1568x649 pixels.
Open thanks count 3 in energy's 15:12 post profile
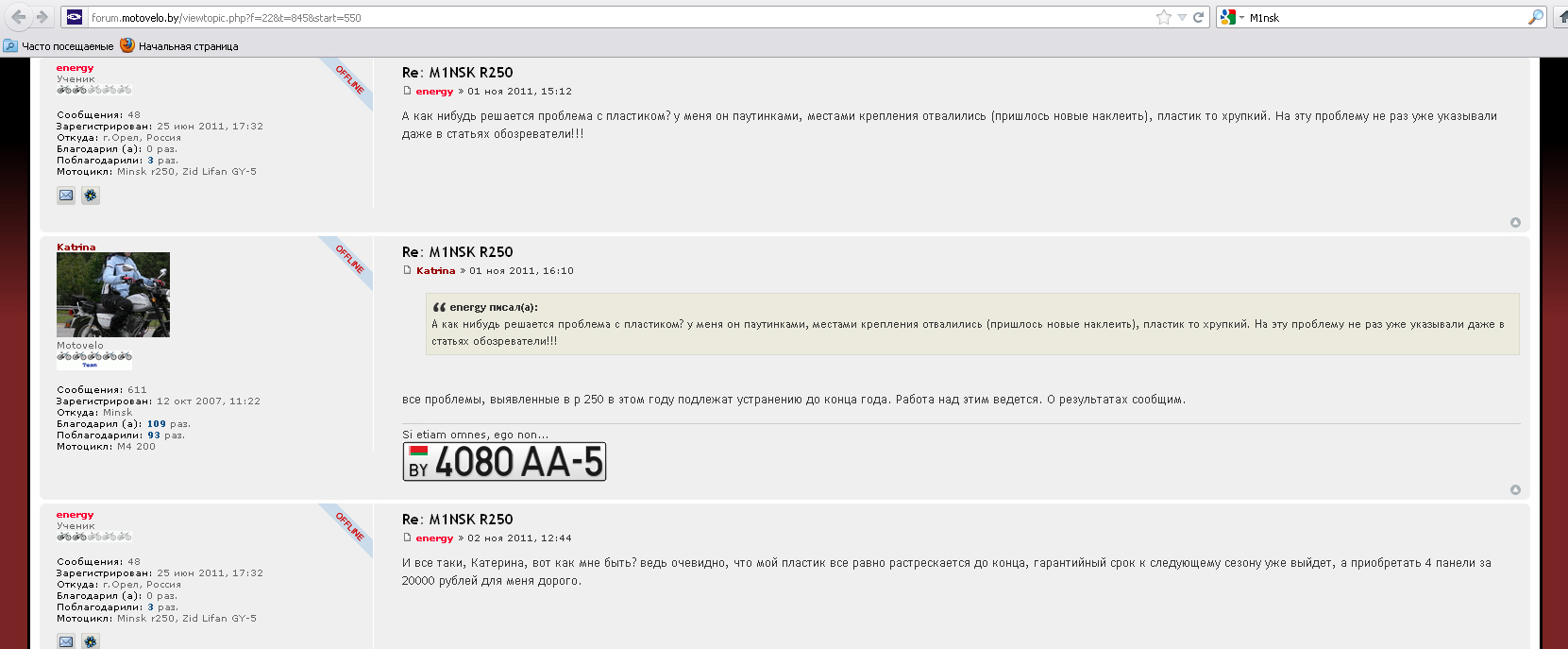pyautogui.click(x=150, y=161)
